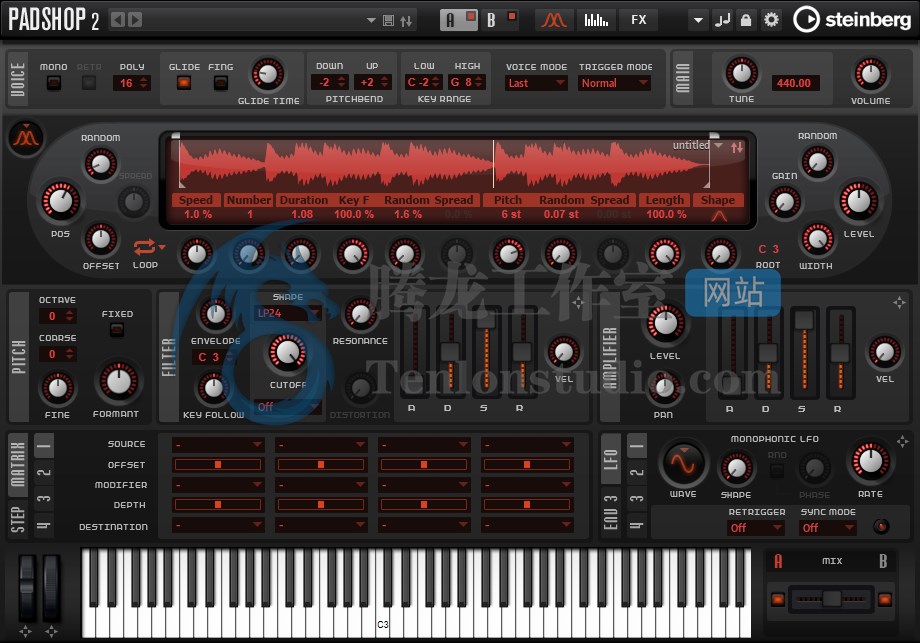The image size is (920, 643).
Task: Open LFO Retrigger Off dropdown
Action: click(756, 528)
